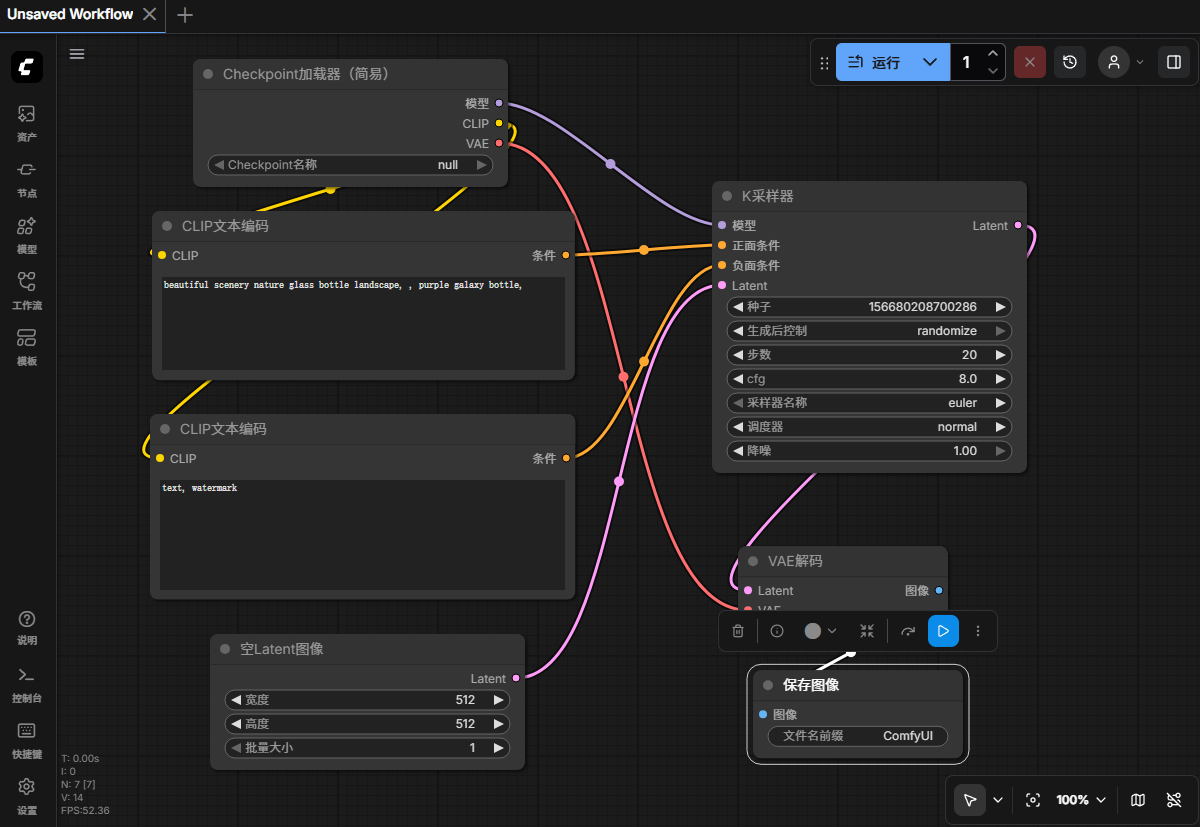
Task: Open the hamburger main menu
Action: tap(77, 54)
